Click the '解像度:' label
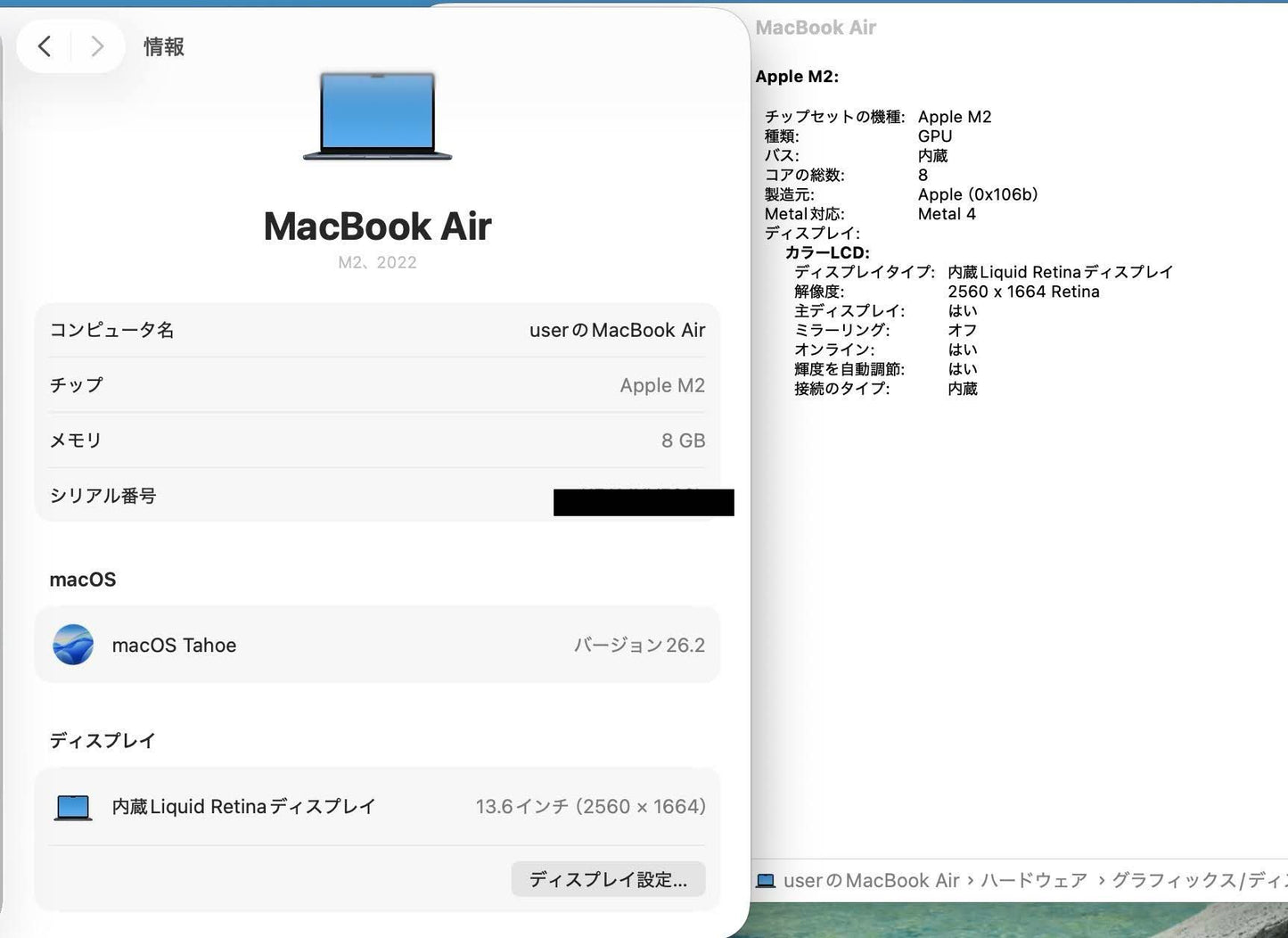This screenshot has width=1288, height=938. [819, 292]
